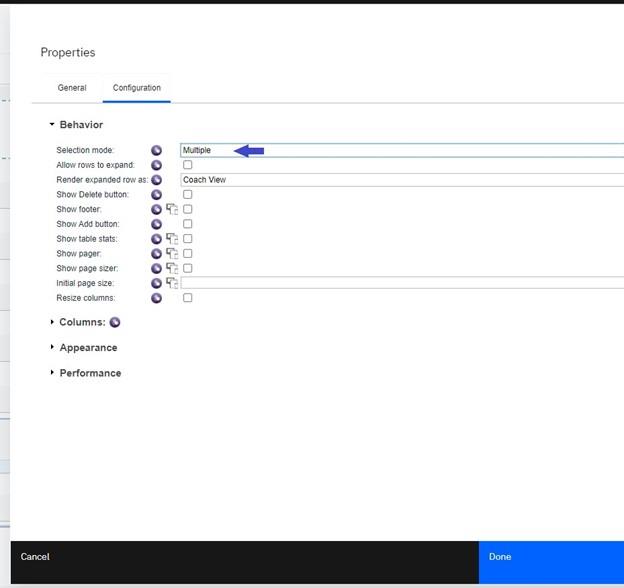The width and height of the screenshot is (624, 588).
Task: Click the binding icon beside Show Add button
Action: point(156,224)
